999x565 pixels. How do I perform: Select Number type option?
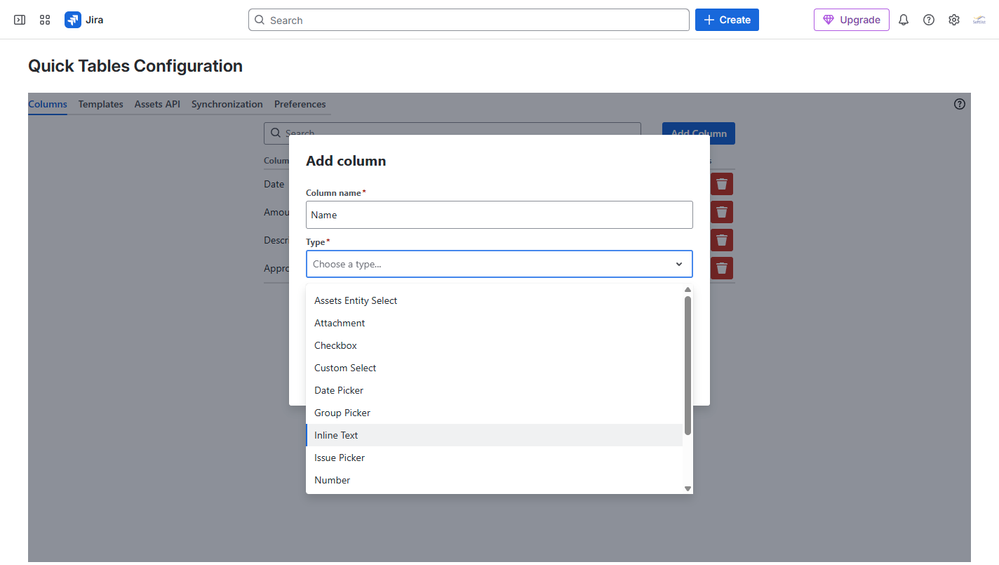[x=494, y=480]
